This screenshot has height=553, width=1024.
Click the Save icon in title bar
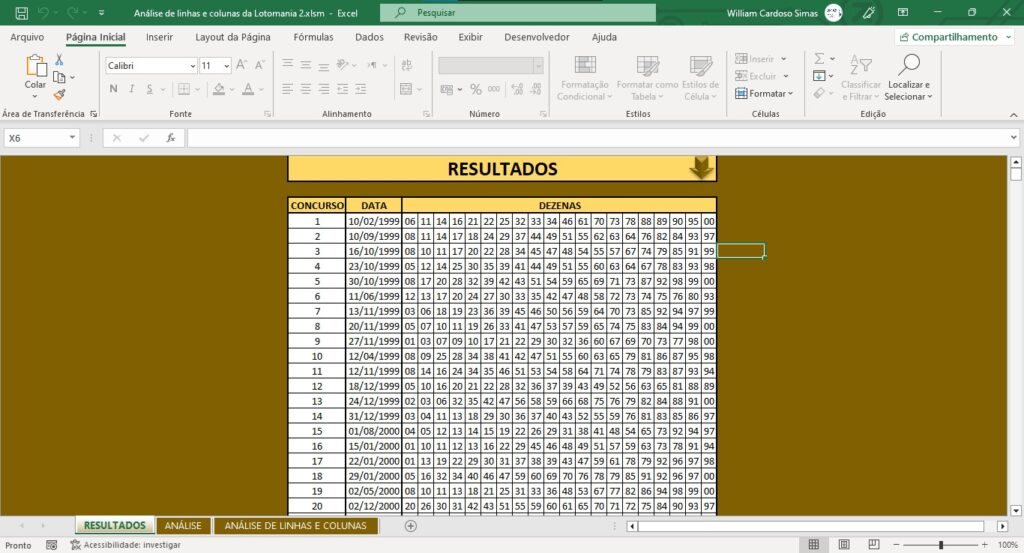point(22,12)
